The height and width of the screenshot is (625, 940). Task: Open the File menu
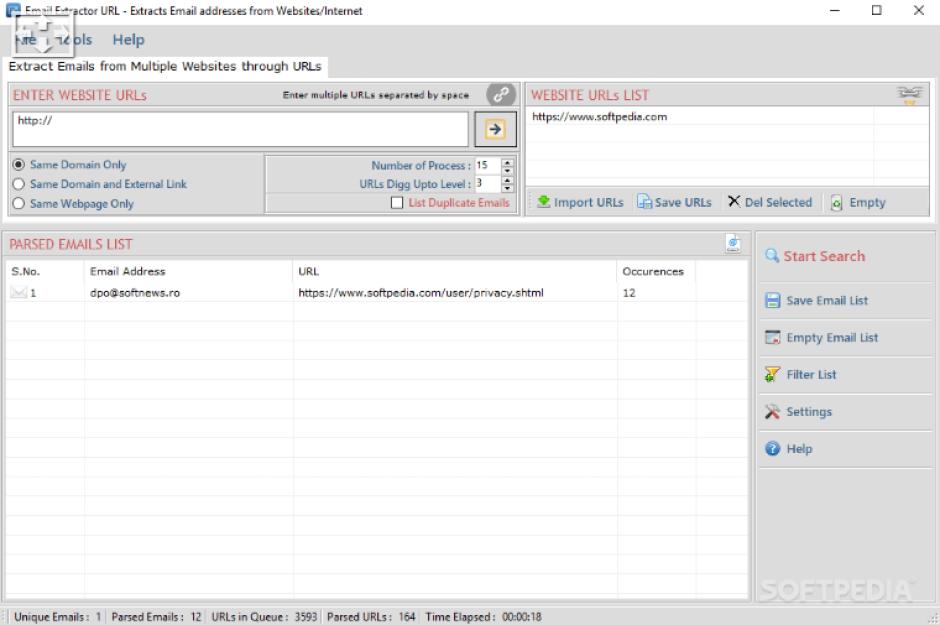coord(26,40)
